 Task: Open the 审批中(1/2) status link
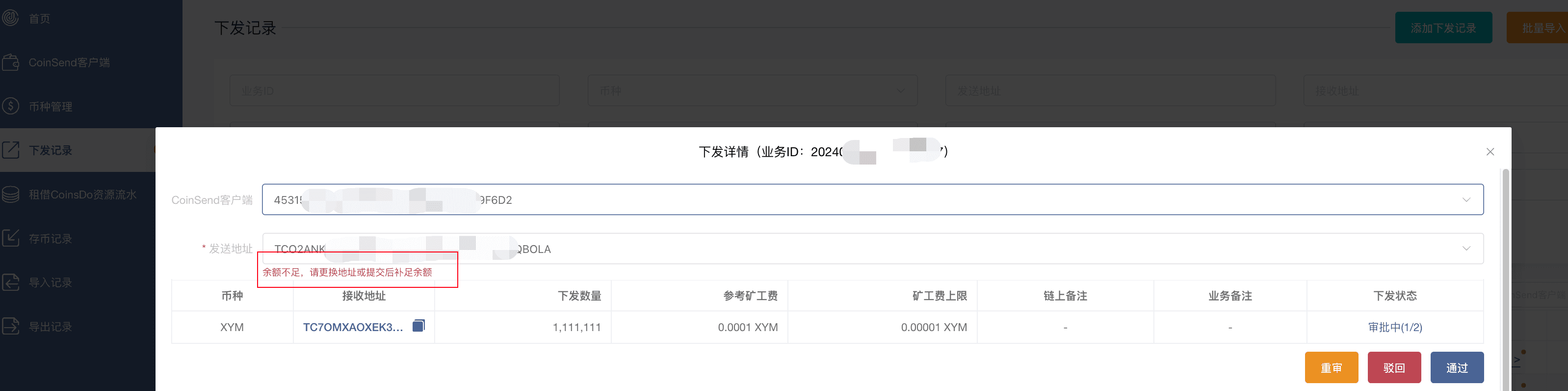[x=1394, y=328]
